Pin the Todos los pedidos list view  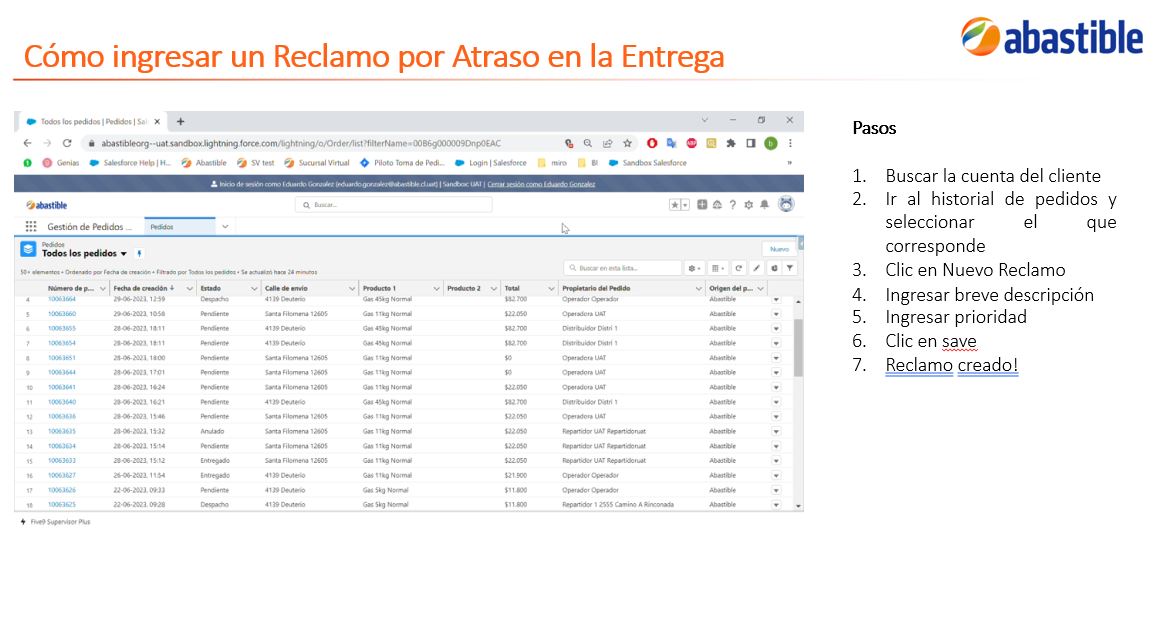tap(139, 254)
